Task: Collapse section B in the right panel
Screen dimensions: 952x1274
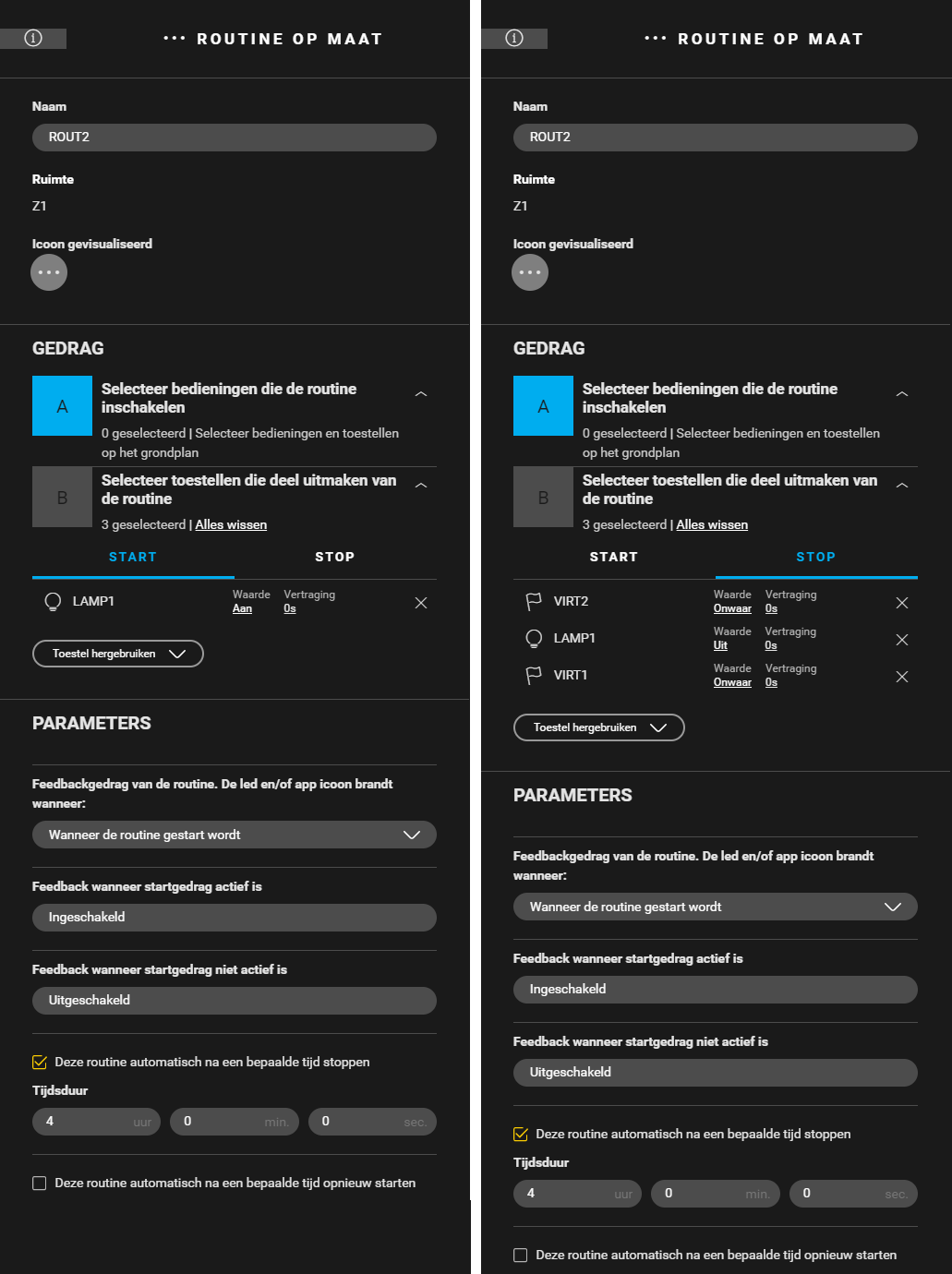Action: (902, 486)
